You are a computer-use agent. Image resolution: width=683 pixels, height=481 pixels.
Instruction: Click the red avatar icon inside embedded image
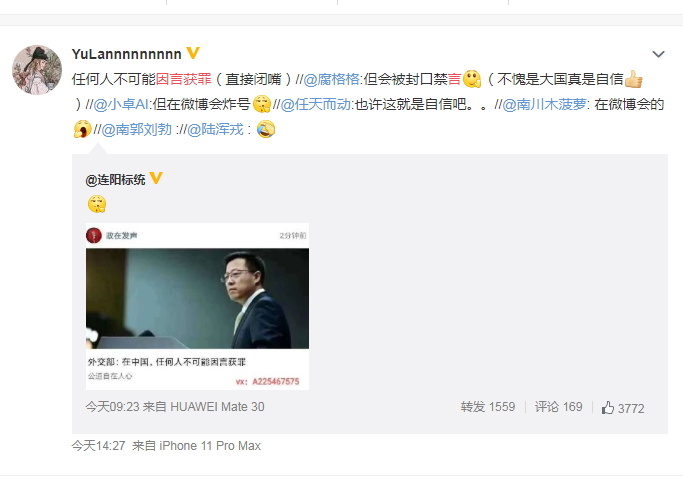[x=94, y=236]
